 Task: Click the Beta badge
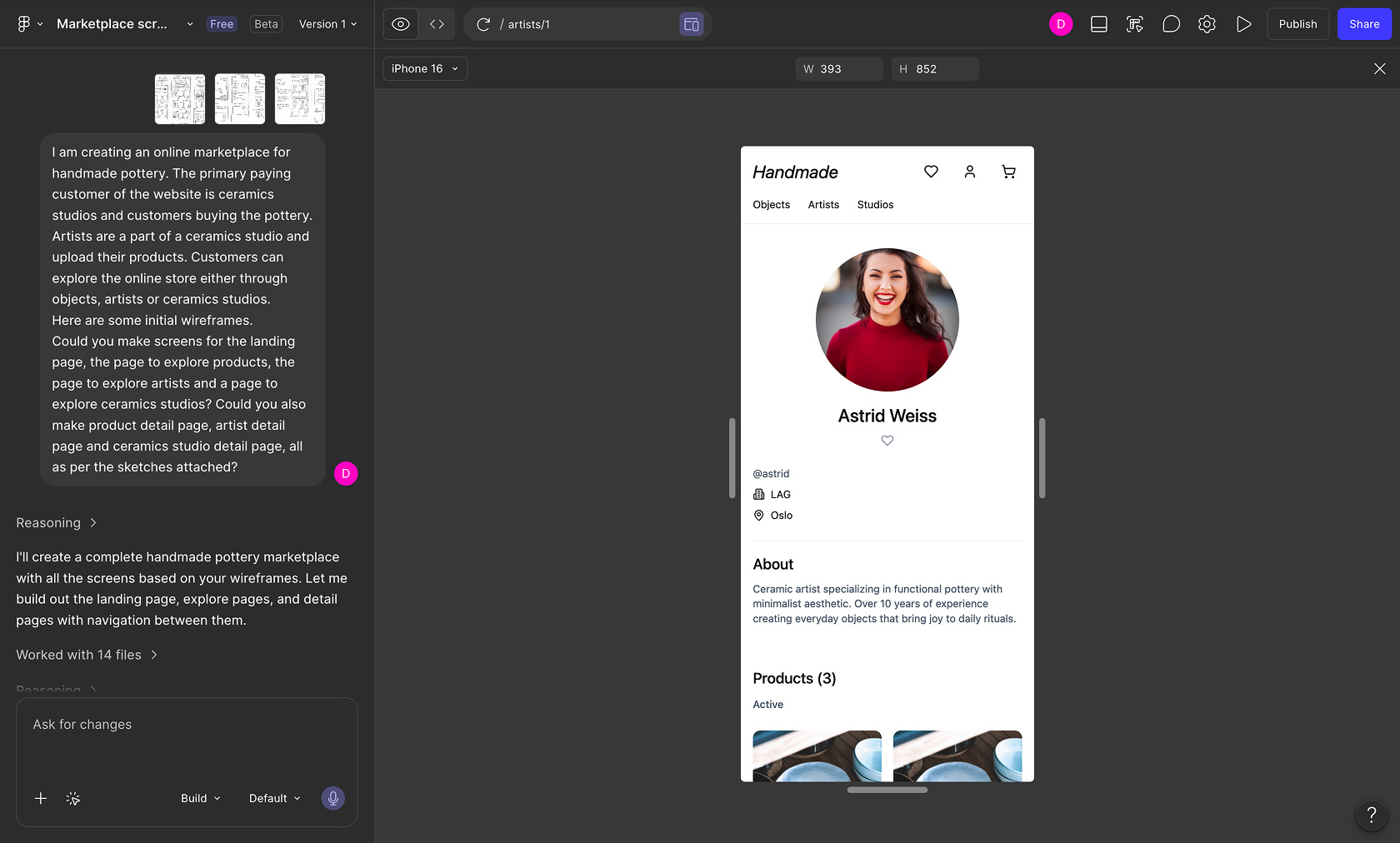(267, 24)
